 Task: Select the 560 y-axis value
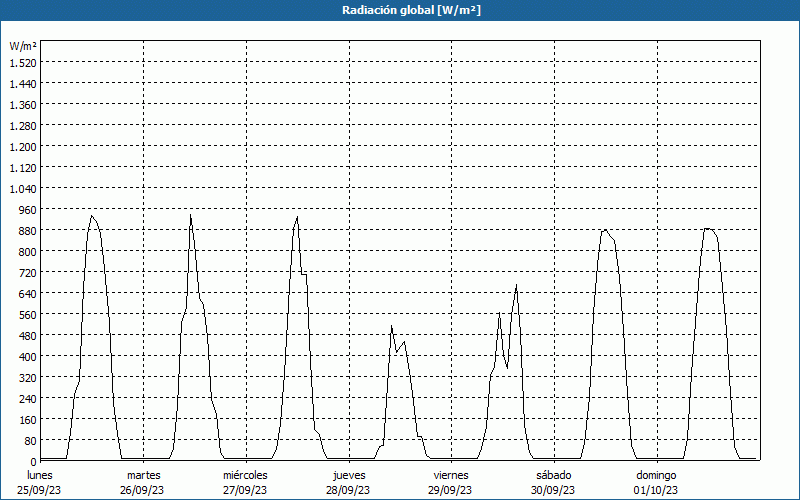point(28,315)
